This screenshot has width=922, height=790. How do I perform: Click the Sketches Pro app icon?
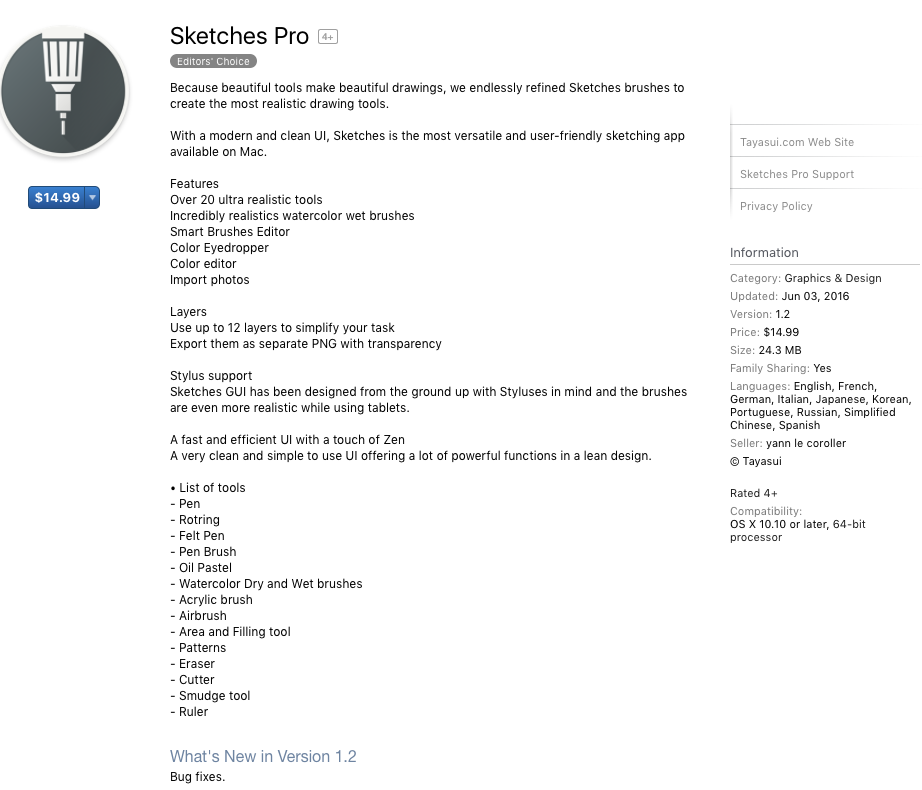coord(65,90)
